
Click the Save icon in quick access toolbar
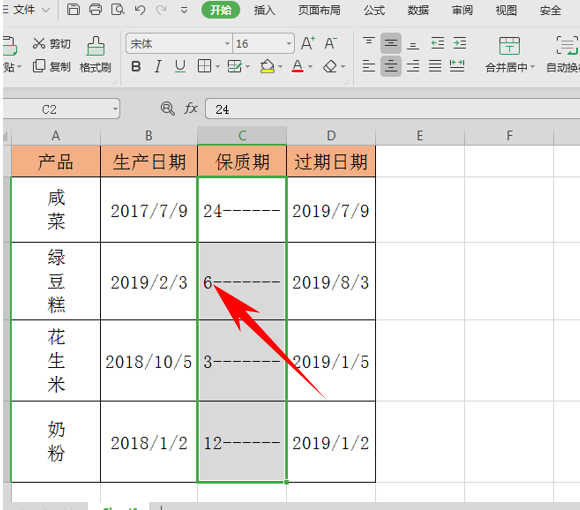coord(73,9)
